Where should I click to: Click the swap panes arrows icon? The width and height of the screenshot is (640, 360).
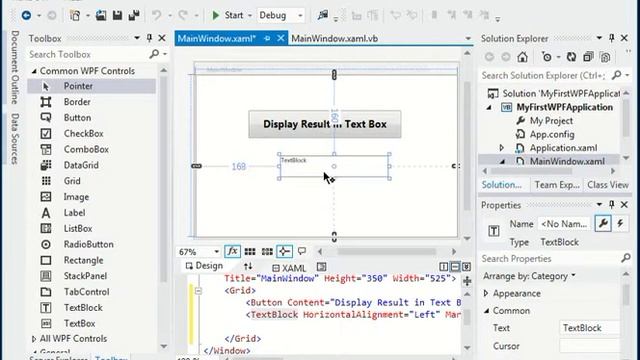[x=248, y=267]
